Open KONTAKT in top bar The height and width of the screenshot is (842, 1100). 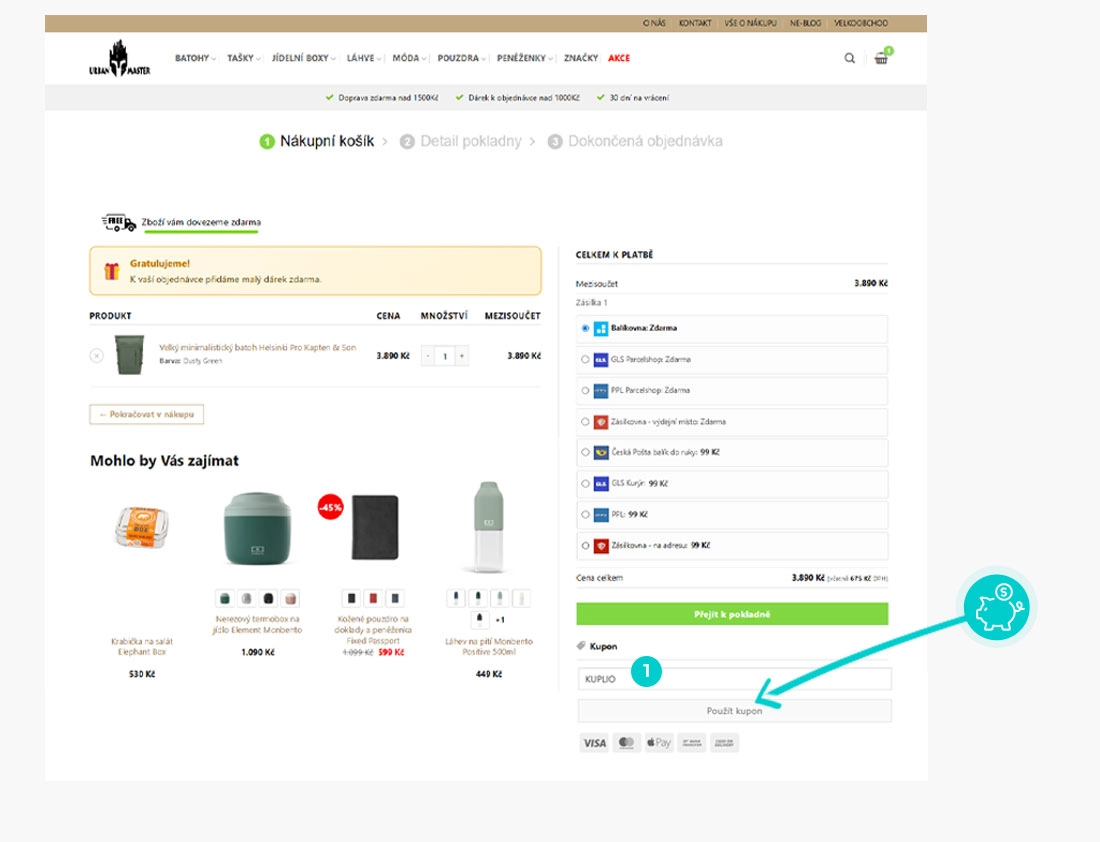(695, 23)
